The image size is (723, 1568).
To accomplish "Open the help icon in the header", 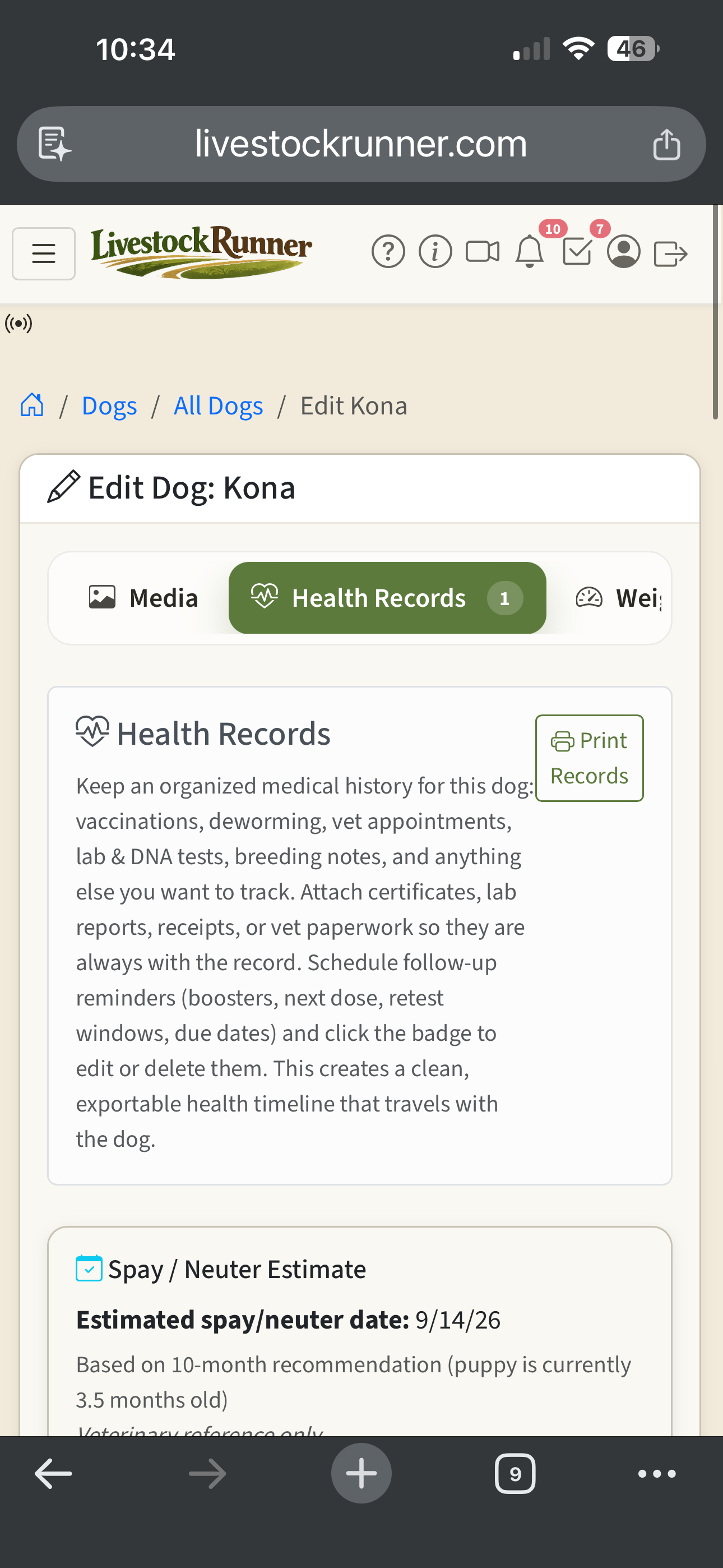I will [x=388, y=251].
